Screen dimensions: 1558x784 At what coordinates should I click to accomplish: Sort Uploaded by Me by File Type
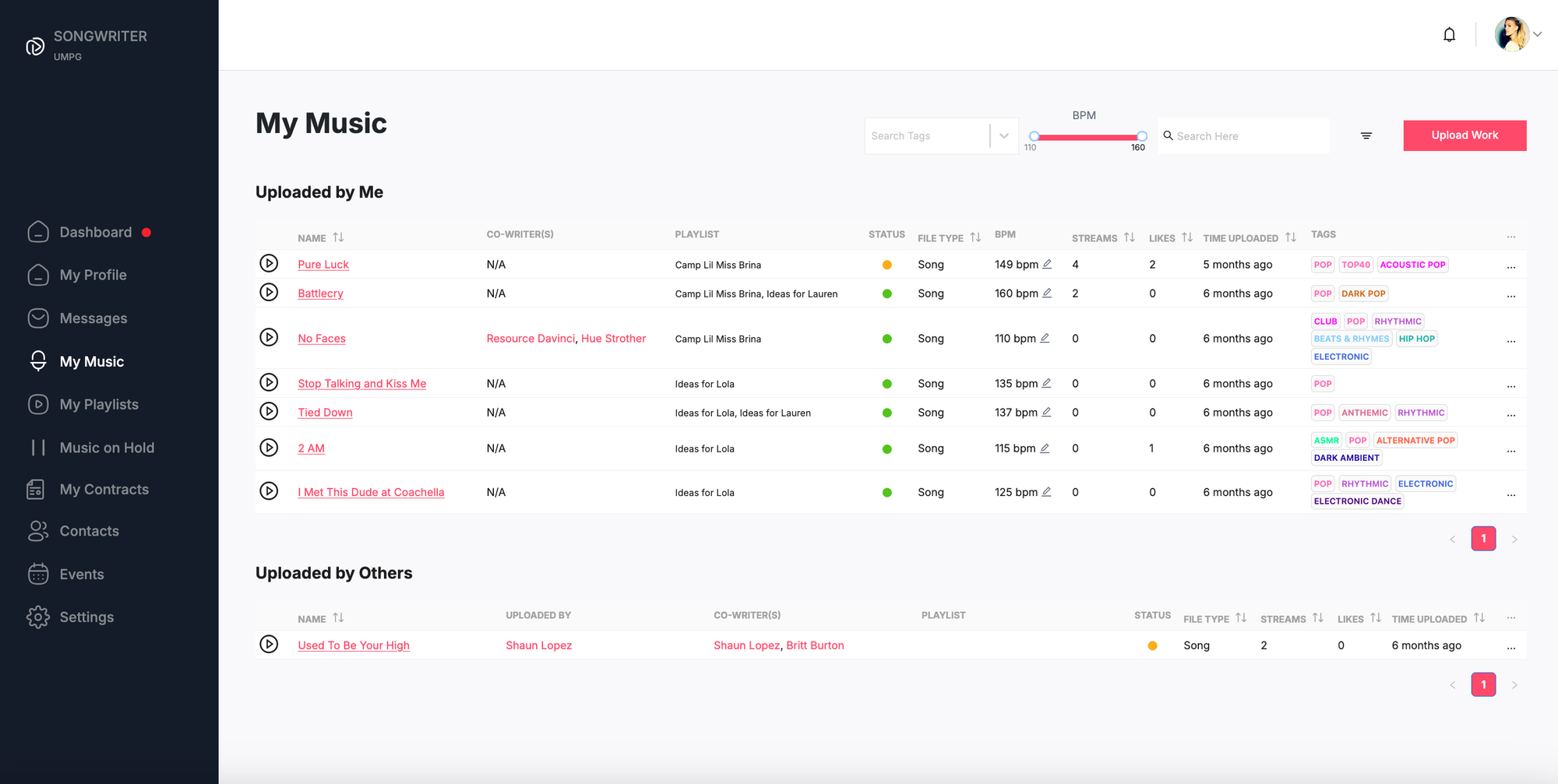pos(975,237)
